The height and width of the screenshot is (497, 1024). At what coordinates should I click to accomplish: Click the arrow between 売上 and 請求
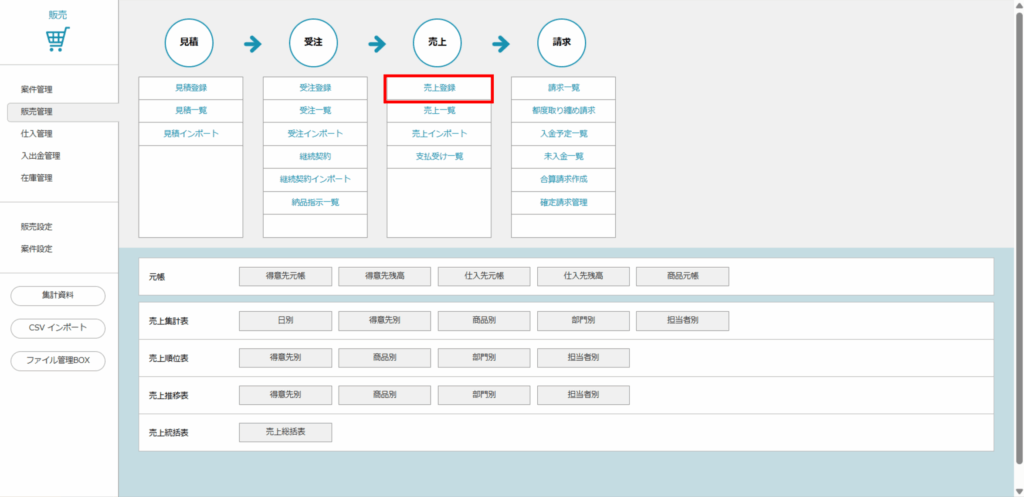[x=501, y=44]
